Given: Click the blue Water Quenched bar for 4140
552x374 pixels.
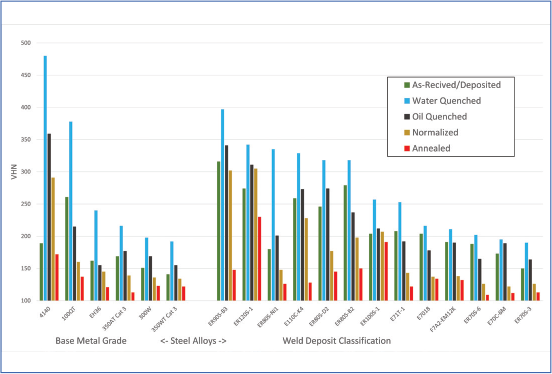Looking at the screenshot, I should pos(45,178).
